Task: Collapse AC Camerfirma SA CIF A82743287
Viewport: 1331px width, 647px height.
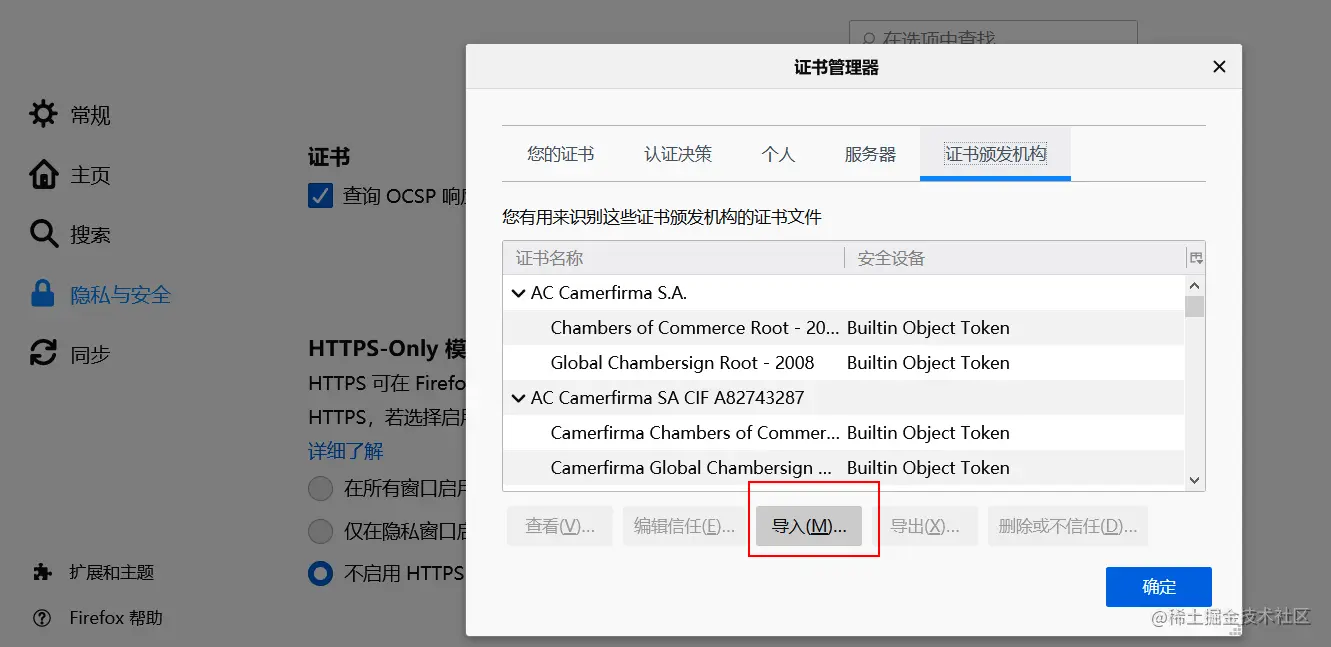Action: [x=518, y=397]
